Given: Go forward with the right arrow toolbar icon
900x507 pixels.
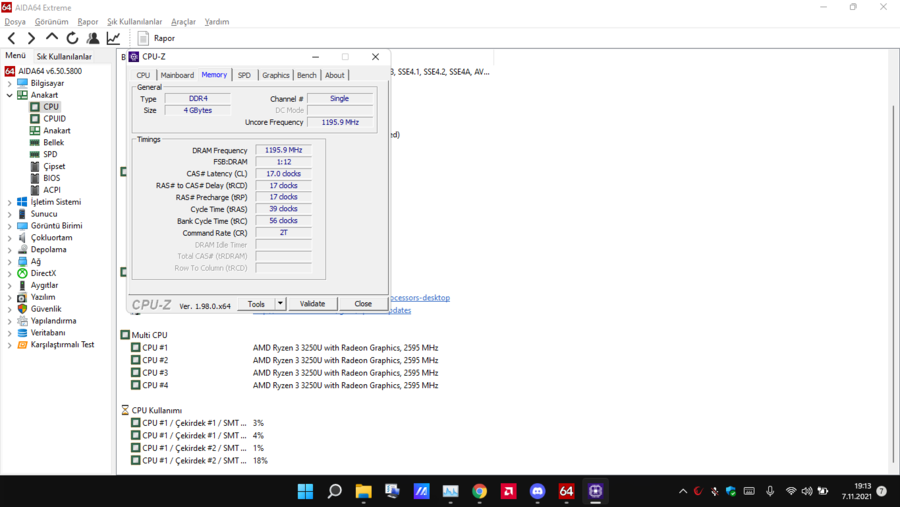Looking at the screenshot, I should coord(32,38).
